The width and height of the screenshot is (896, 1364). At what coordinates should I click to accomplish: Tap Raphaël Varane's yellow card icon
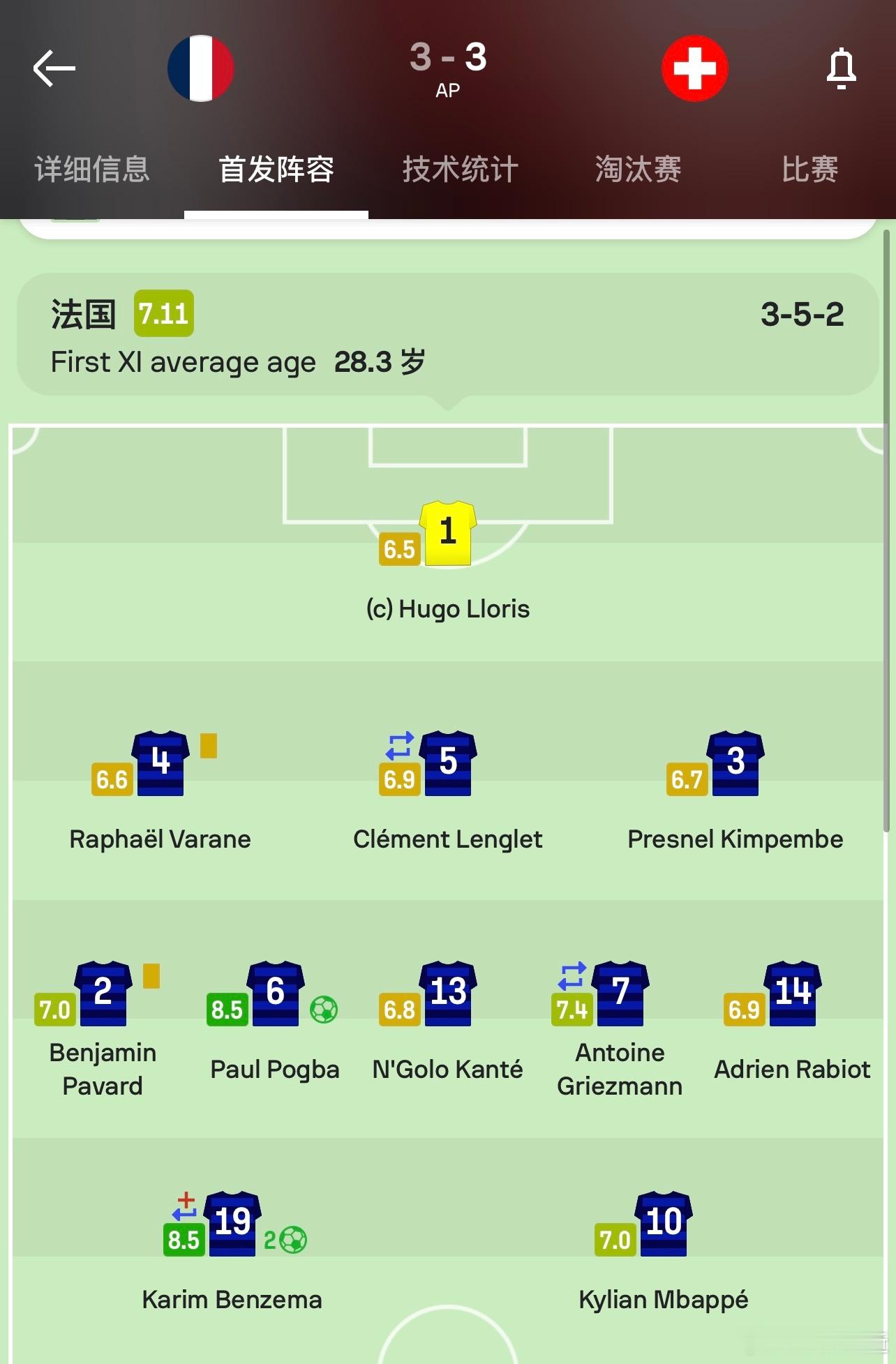[209, 745]
